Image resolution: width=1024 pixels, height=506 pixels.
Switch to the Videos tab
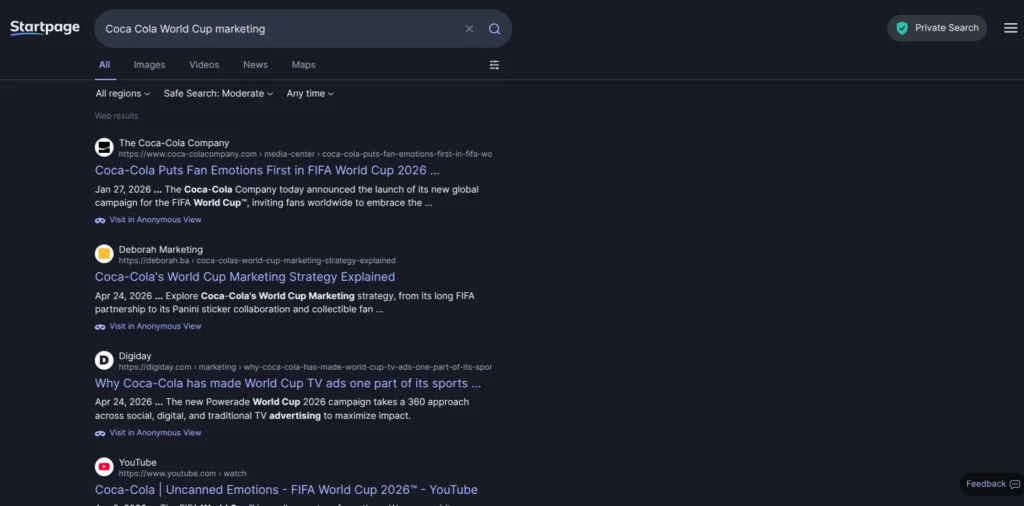coord(204,65)
